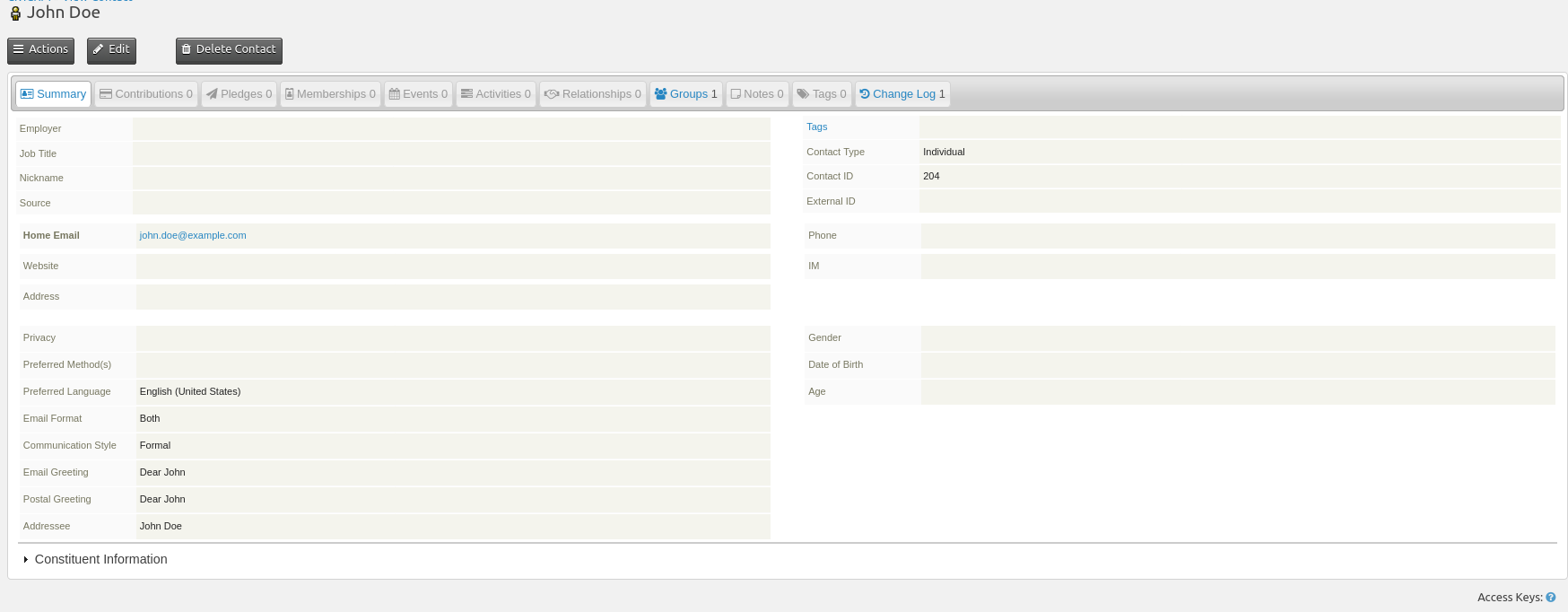This screenshot has width=1568, height=612.
Task: Click the Tags link label
Action: pos(816,127)
